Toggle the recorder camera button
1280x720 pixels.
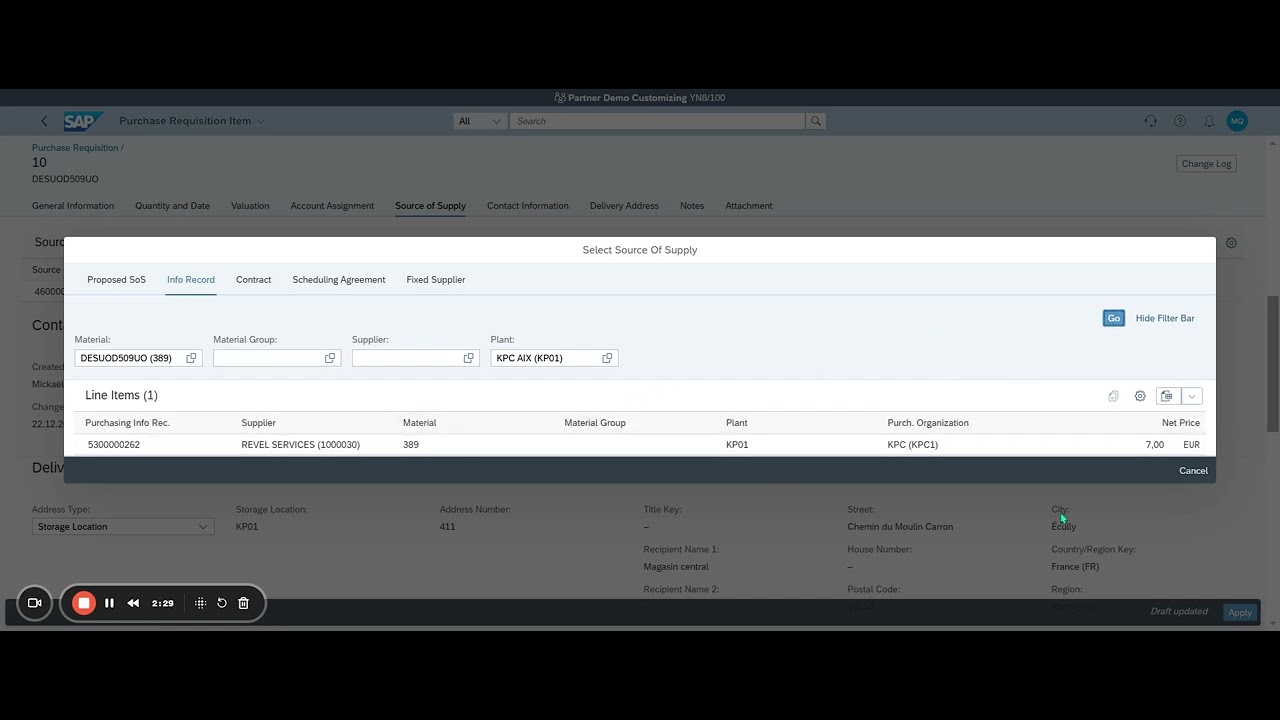[34, 603]
